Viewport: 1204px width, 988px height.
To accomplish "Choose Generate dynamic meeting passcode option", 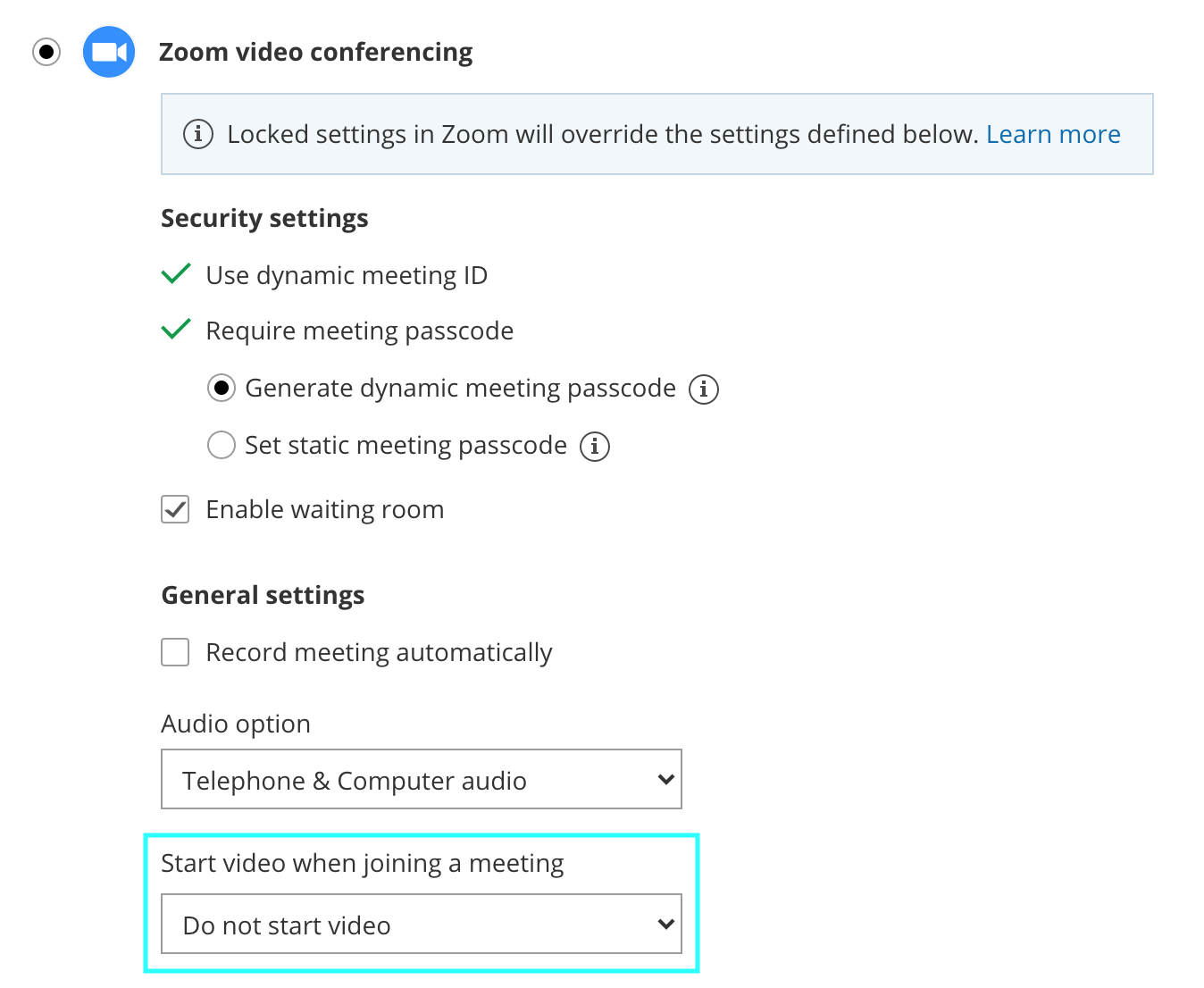I will point(222,389).
